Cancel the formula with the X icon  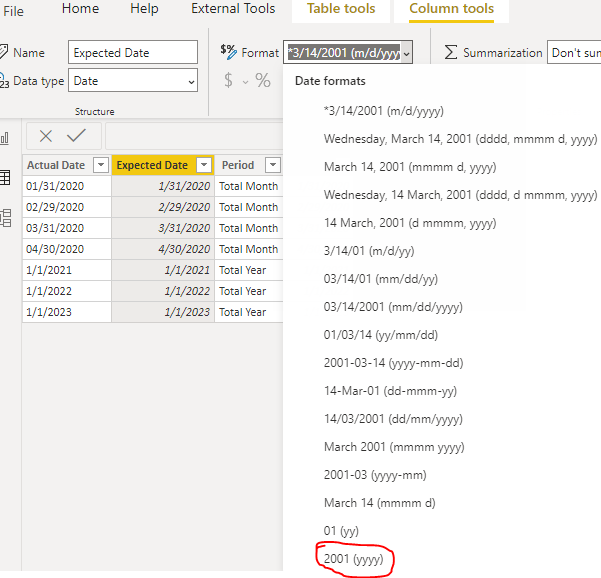coord(46,136)
